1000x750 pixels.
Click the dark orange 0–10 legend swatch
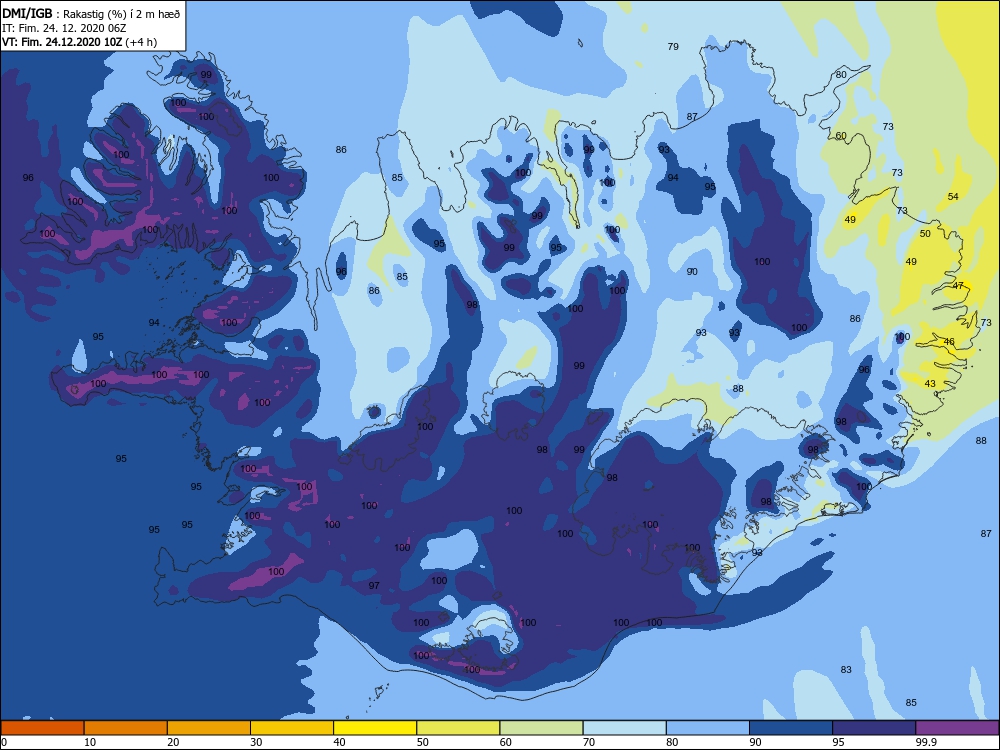[x=42, y=728]
